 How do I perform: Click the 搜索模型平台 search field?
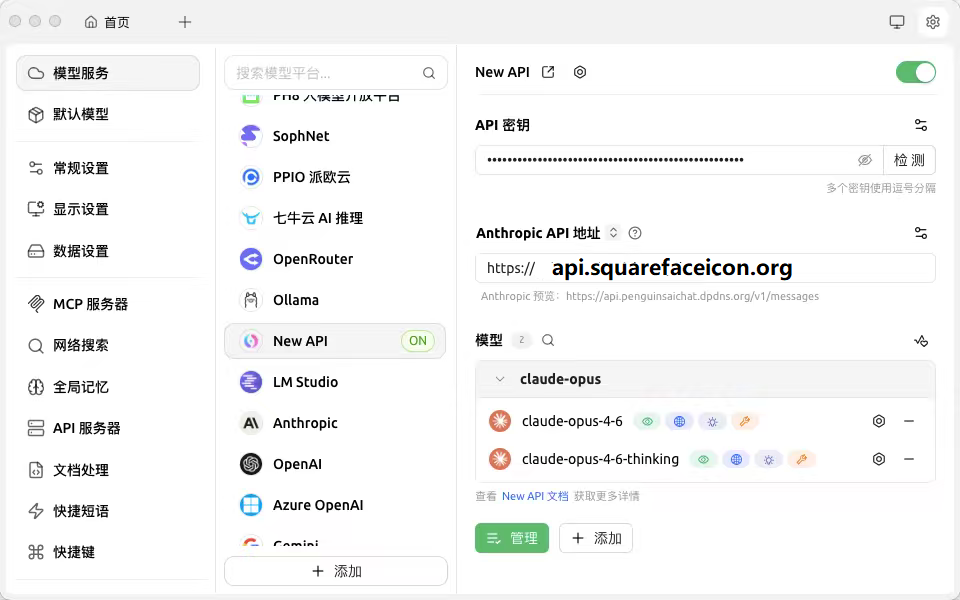[325, 73]
